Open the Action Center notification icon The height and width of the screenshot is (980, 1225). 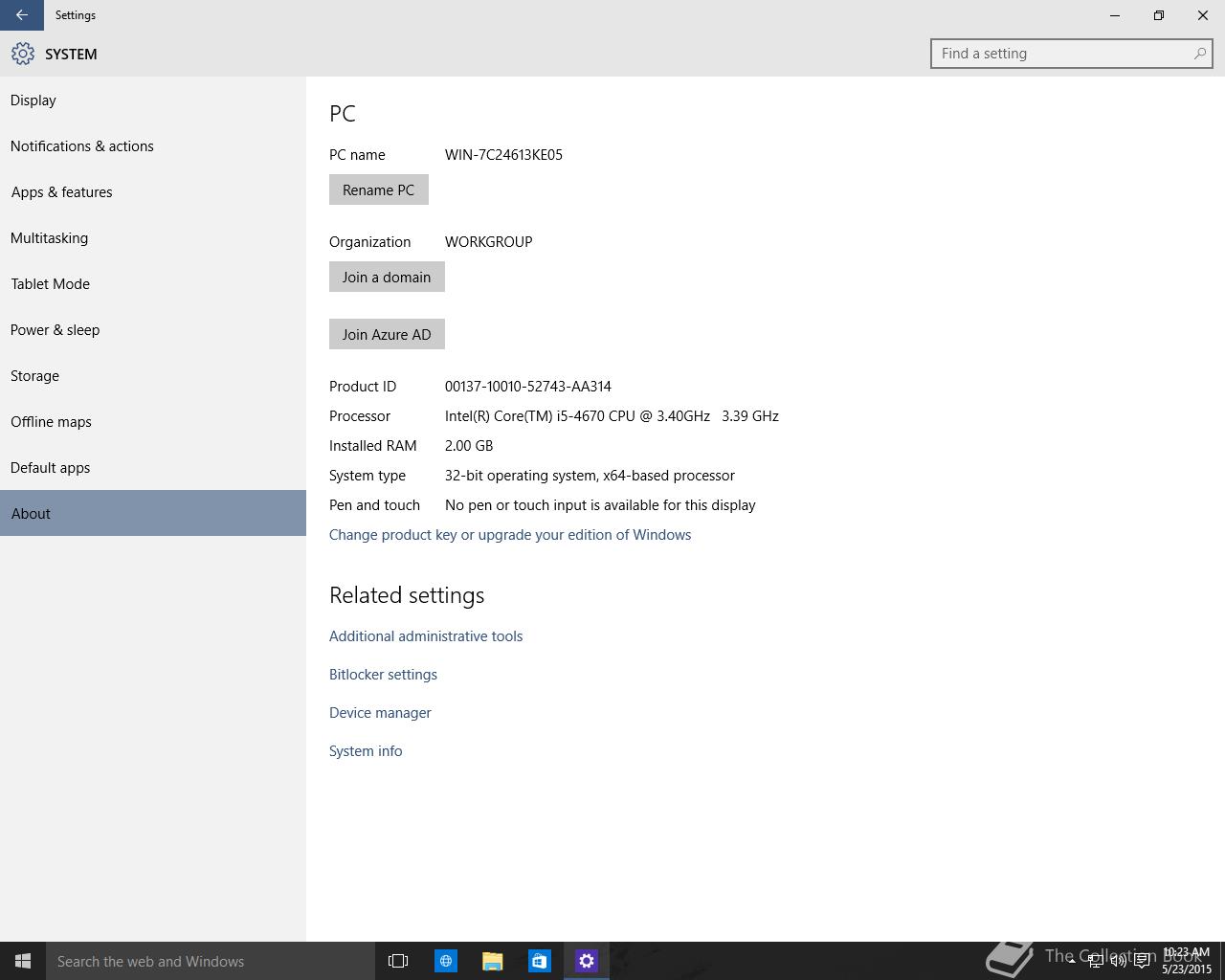[x=1142, y=961]
